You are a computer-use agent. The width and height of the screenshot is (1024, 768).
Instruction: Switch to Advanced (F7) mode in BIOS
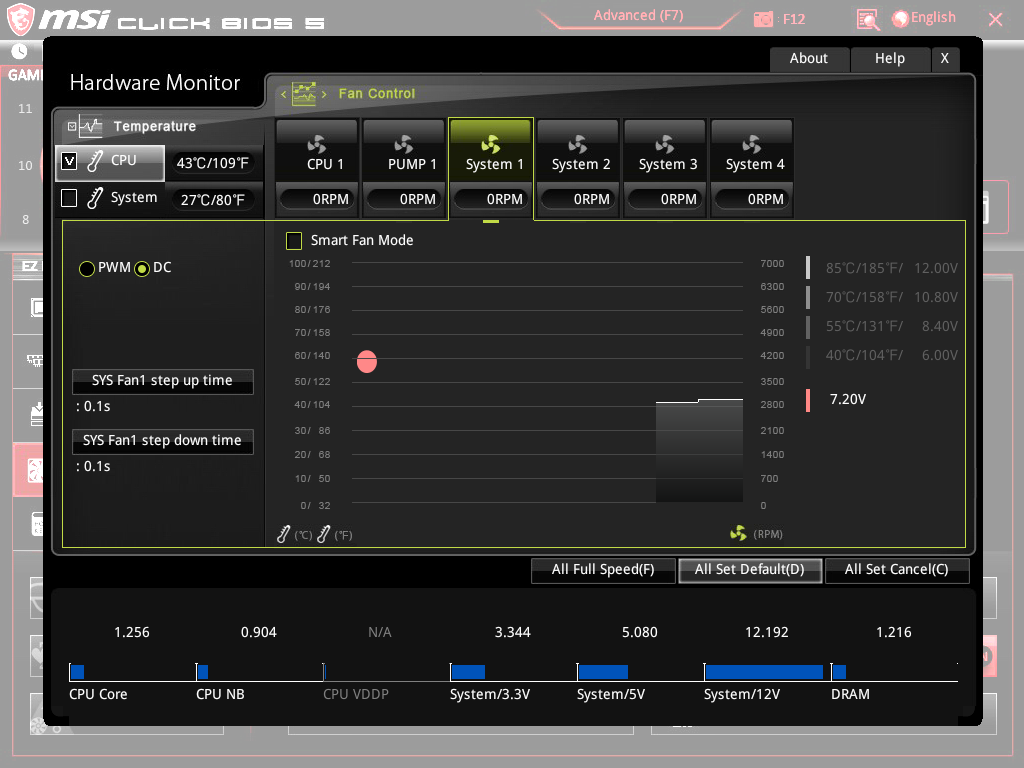click(638, 16)
